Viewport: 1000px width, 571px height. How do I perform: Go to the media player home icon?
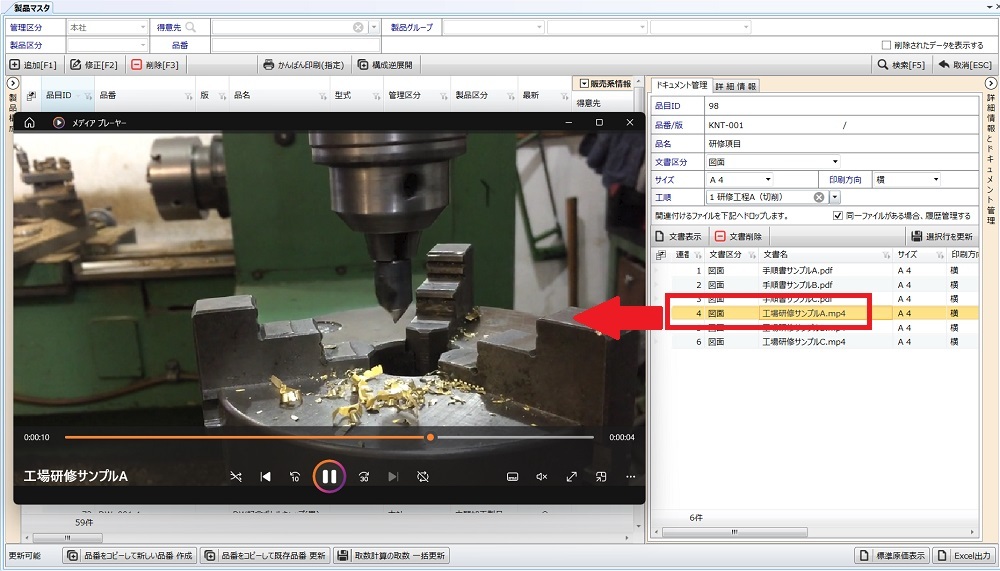click(x=30, y=123)
